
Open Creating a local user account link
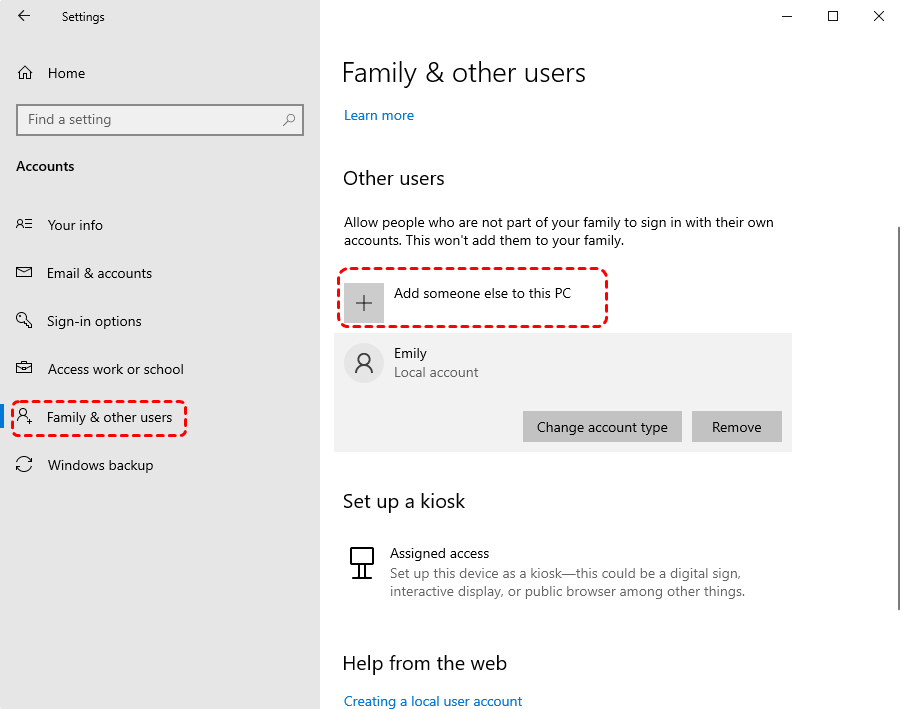[433, 701]
